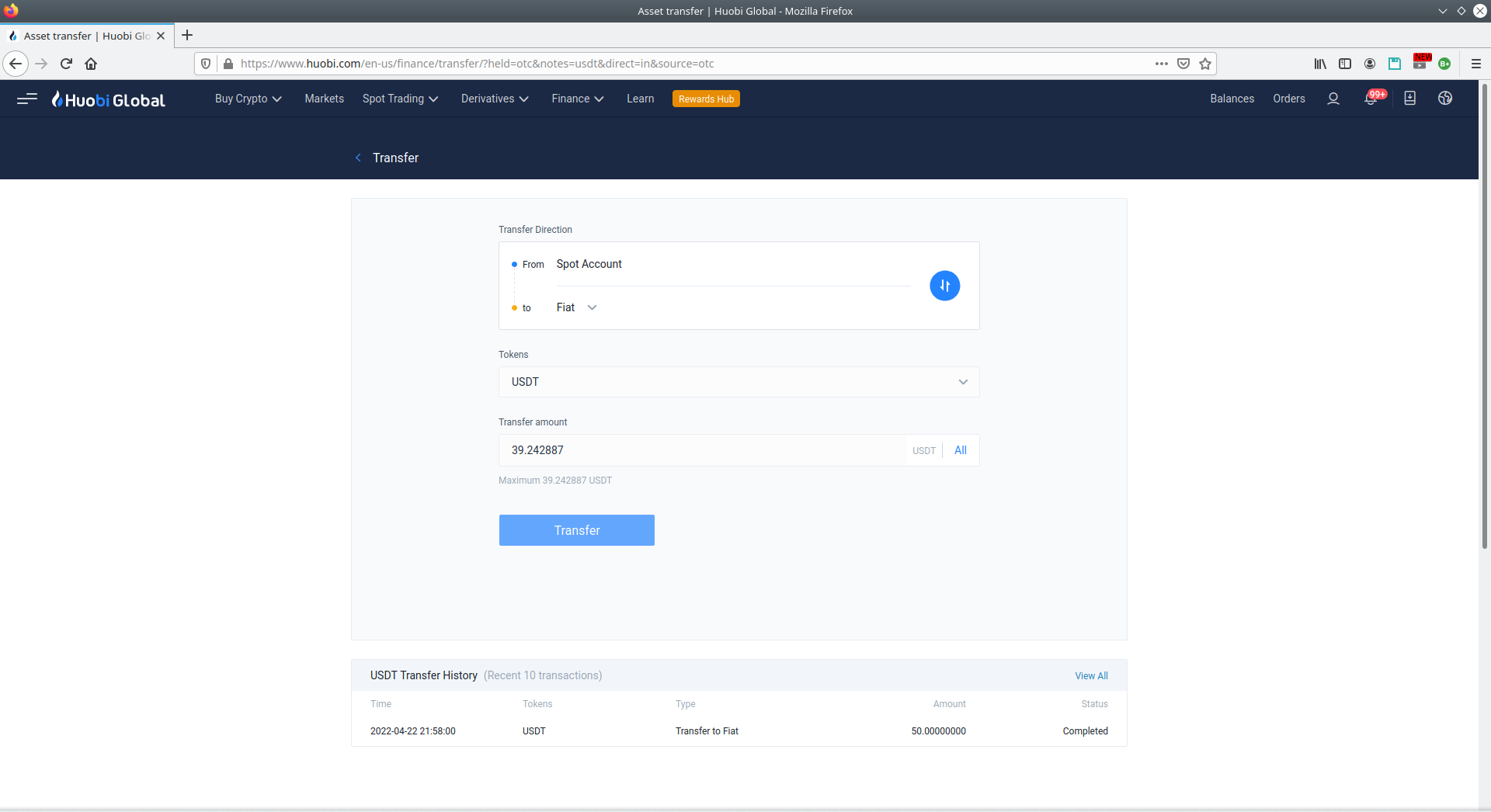Click the blue Transfer button
1491x812 pixels.
click(577, 530)
